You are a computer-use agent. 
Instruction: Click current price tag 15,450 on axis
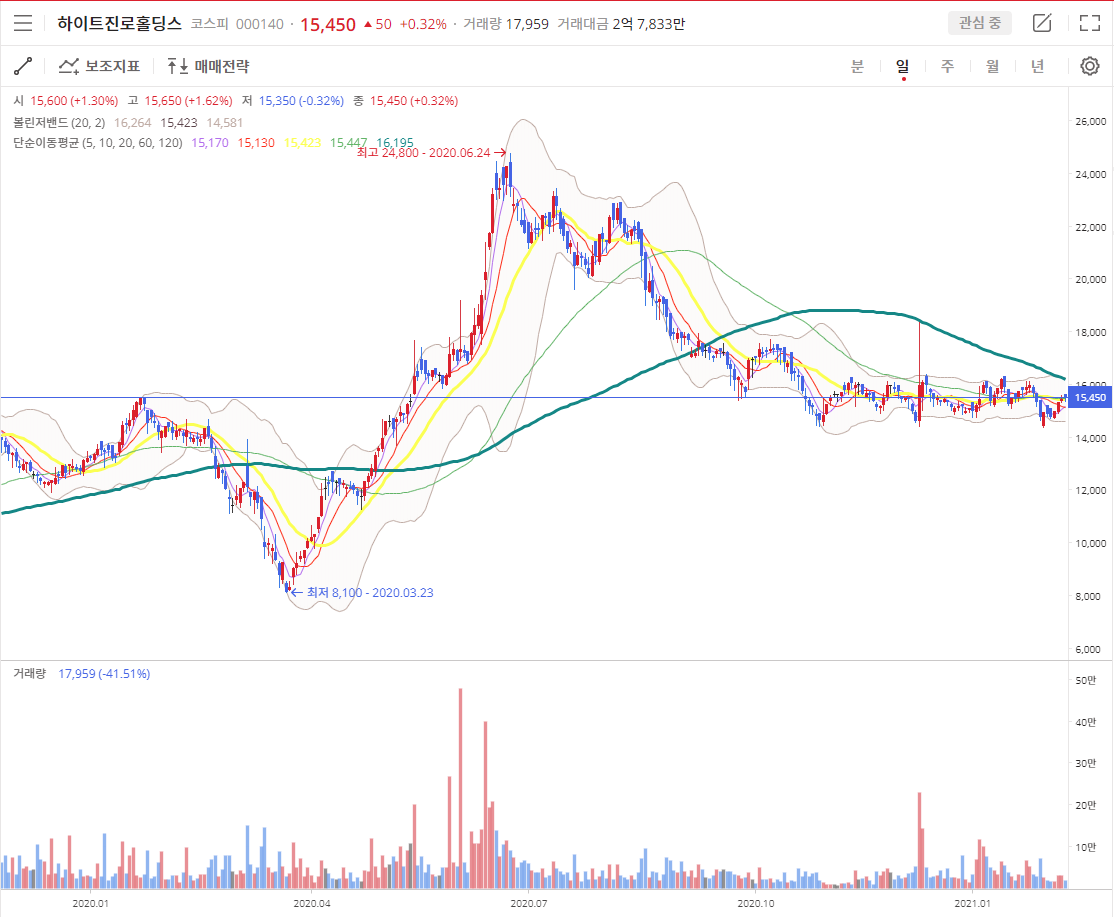[1090, 398]
